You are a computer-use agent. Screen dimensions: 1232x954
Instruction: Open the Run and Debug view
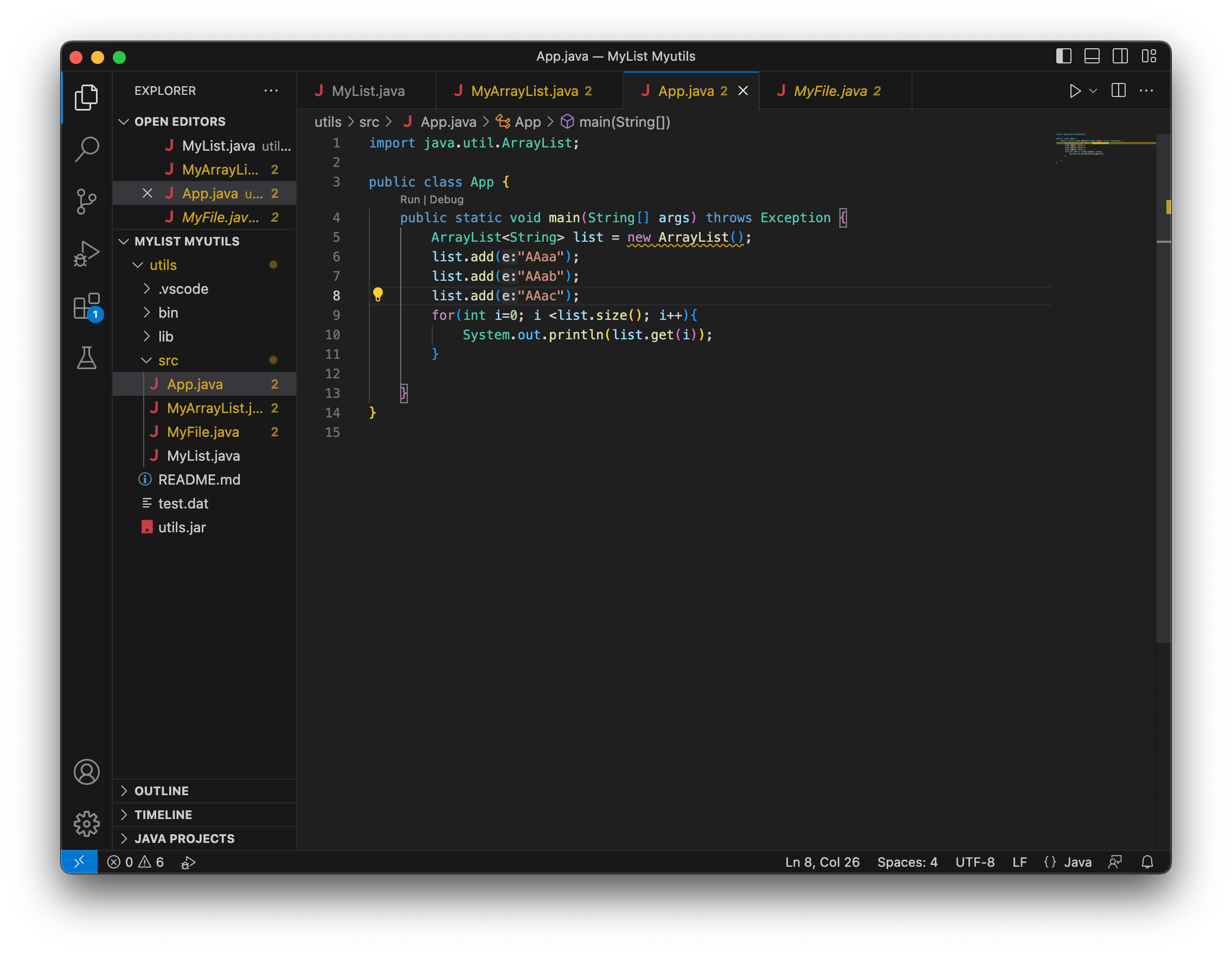pyautogui.click(x=86, y=254)
